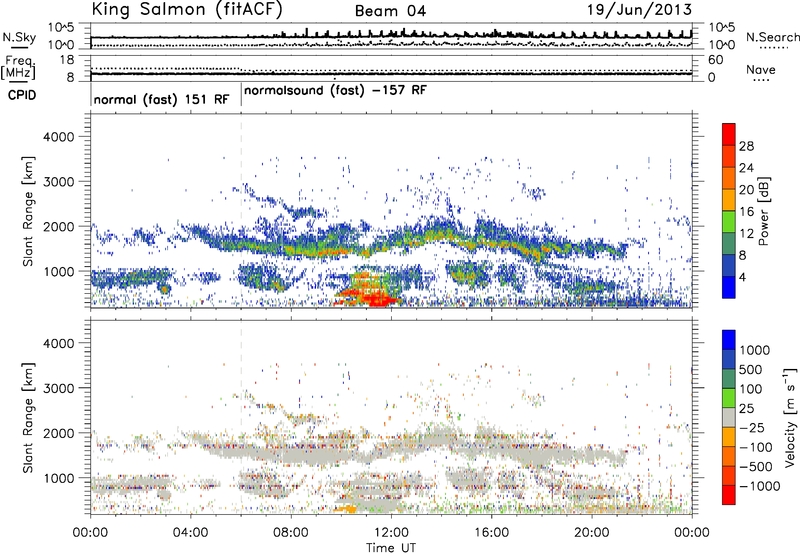Click the '16:00' time tick label
The image size is (800, 554).
click(x=491, y=533)
